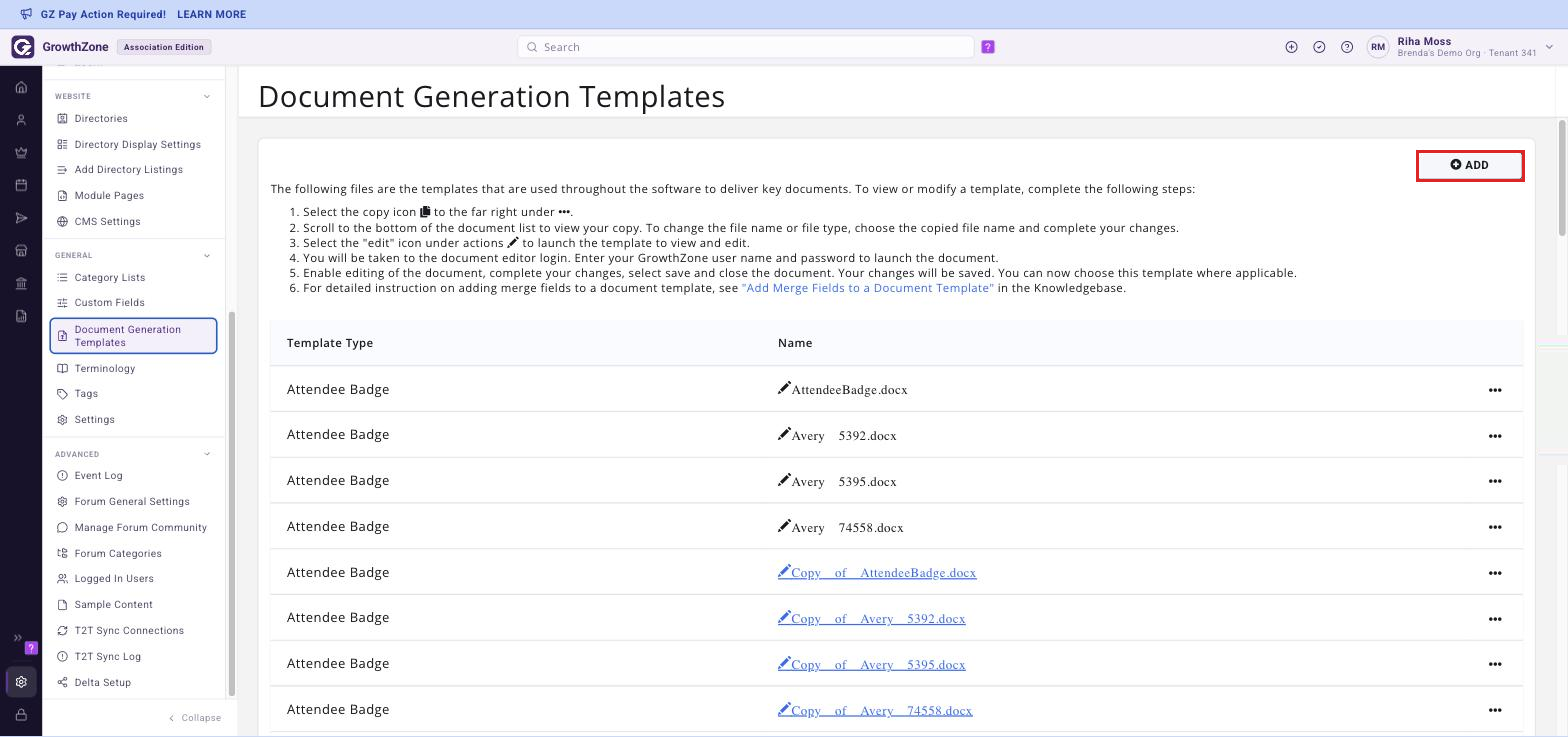Collapse the ADVANCED section chevron
The height and width of the screenshot is (737, 1568).
click(x=207, y=454)
